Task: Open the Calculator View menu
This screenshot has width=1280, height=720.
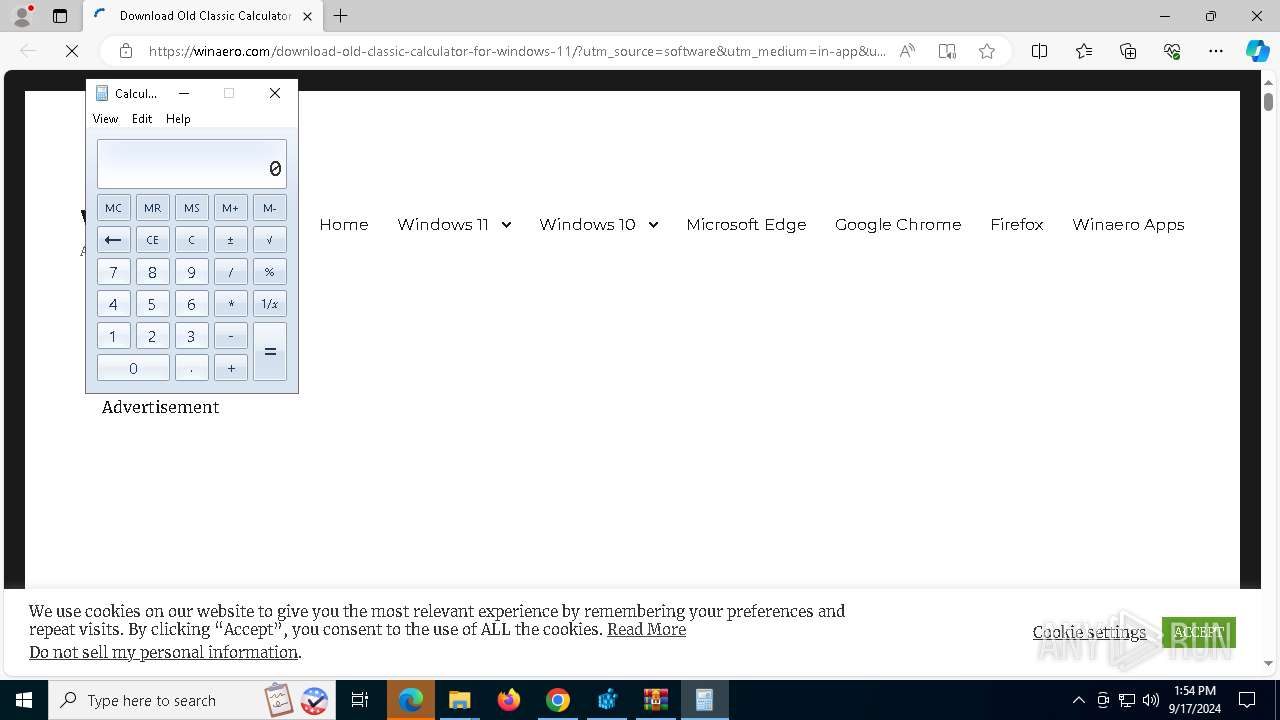Action: click(105, 119)
